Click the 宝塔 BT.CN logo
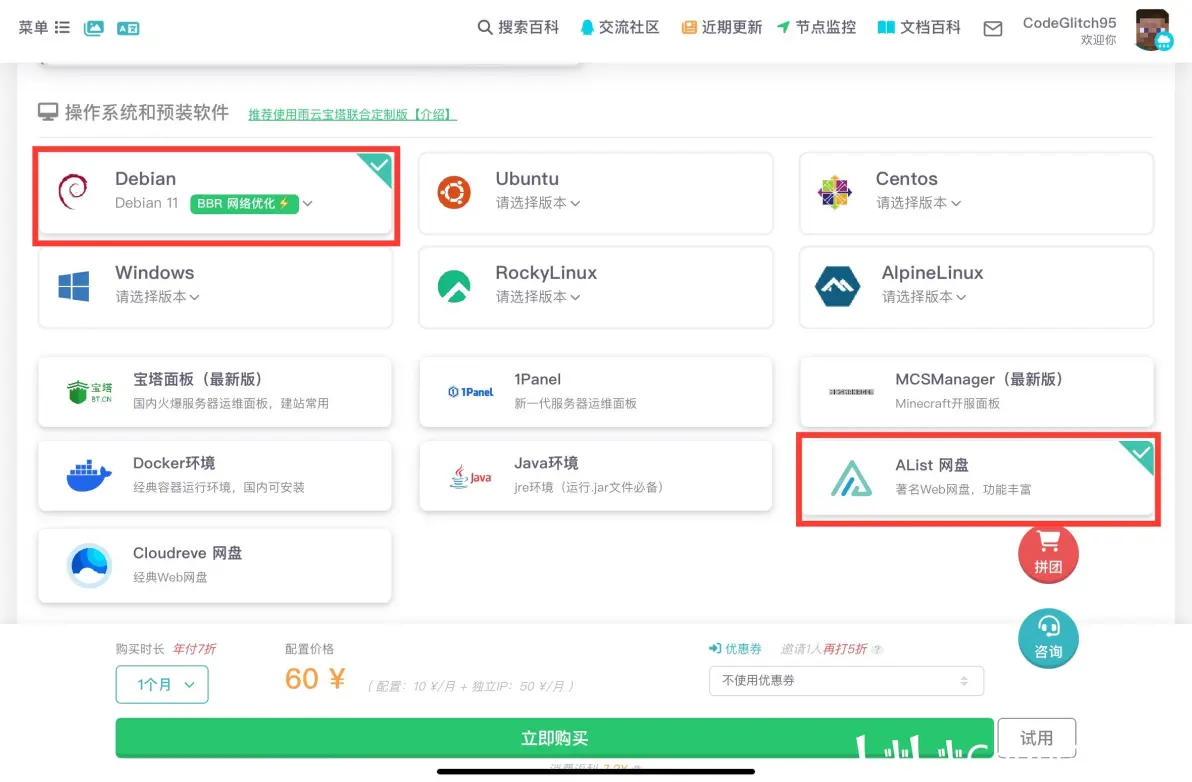This screenshot has height=782, width=1192. [89, 392]
